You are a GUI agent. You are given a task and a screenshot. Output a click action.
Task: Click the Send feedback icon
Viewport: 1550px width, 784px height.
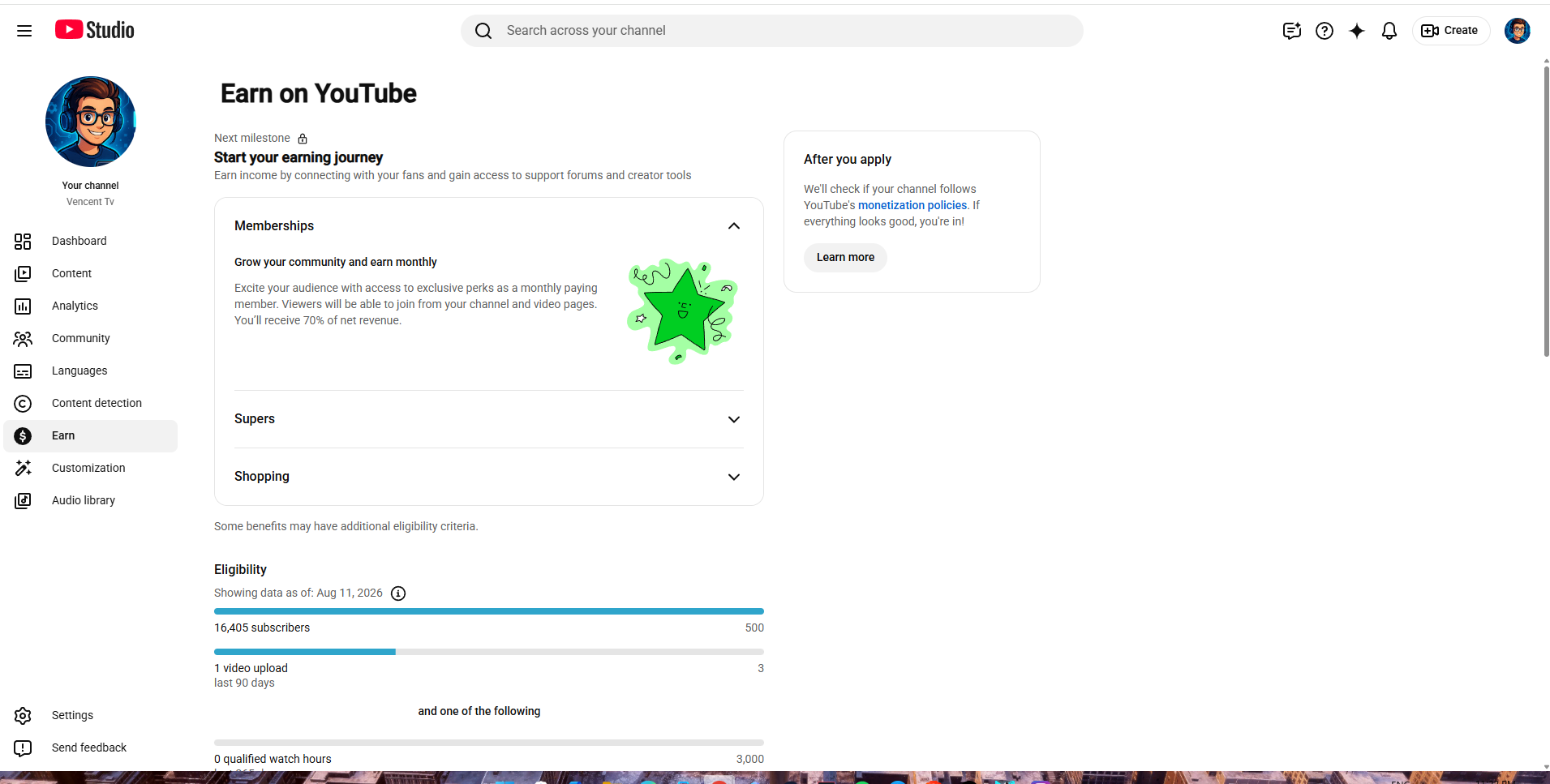[x=23, y=748]
